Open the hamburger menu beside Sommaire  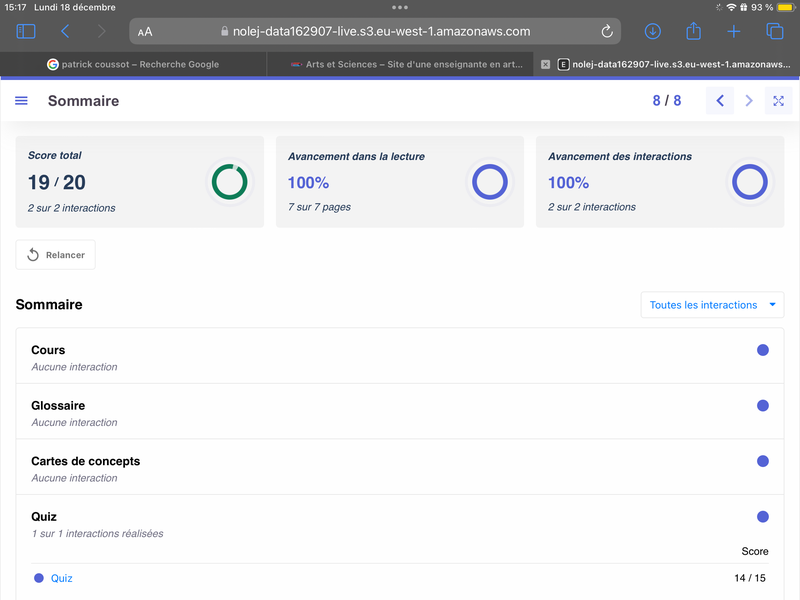(22, 101)
